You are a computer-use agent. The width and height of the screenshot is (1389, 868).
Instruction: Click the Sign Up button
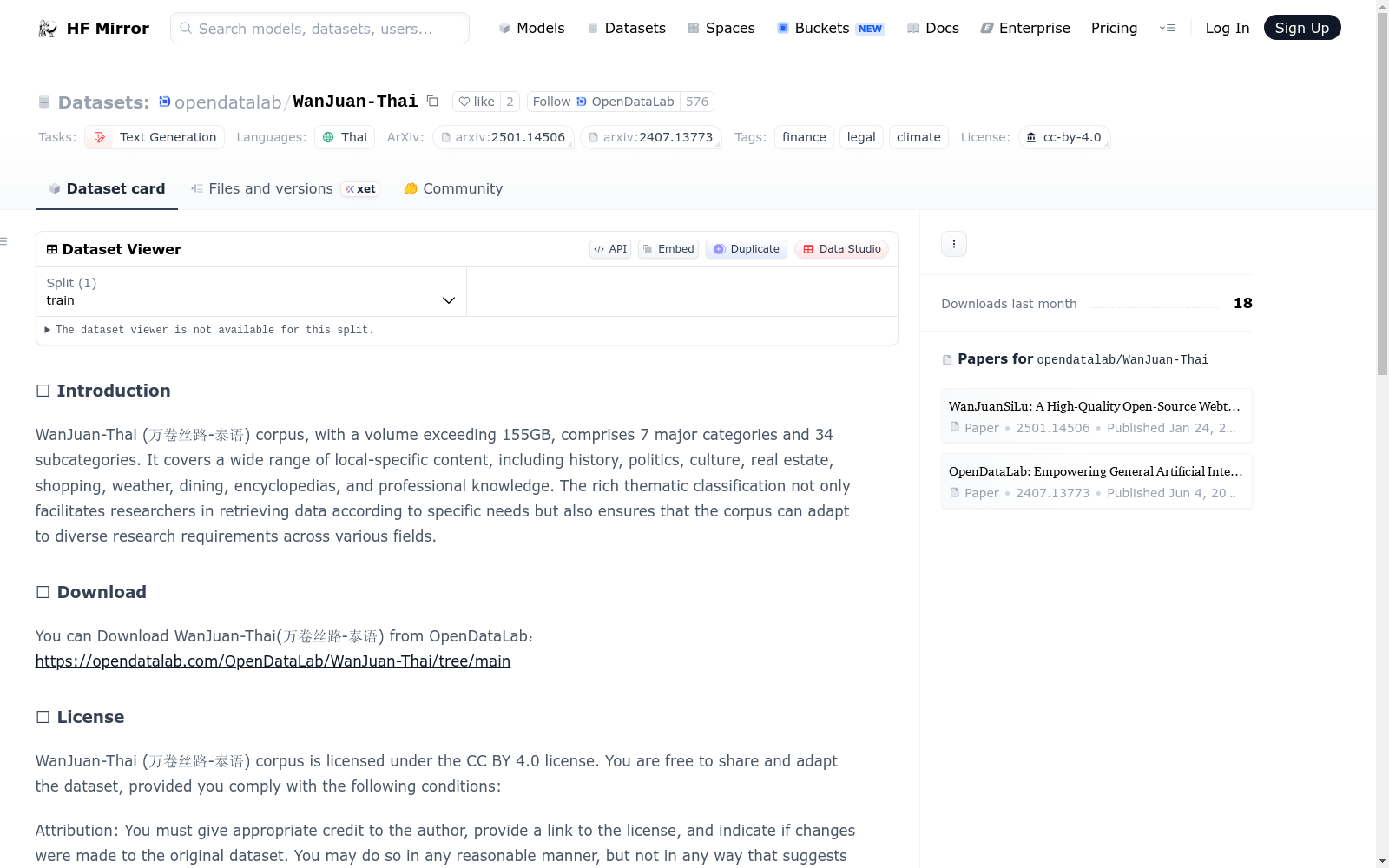(1302, 28)
